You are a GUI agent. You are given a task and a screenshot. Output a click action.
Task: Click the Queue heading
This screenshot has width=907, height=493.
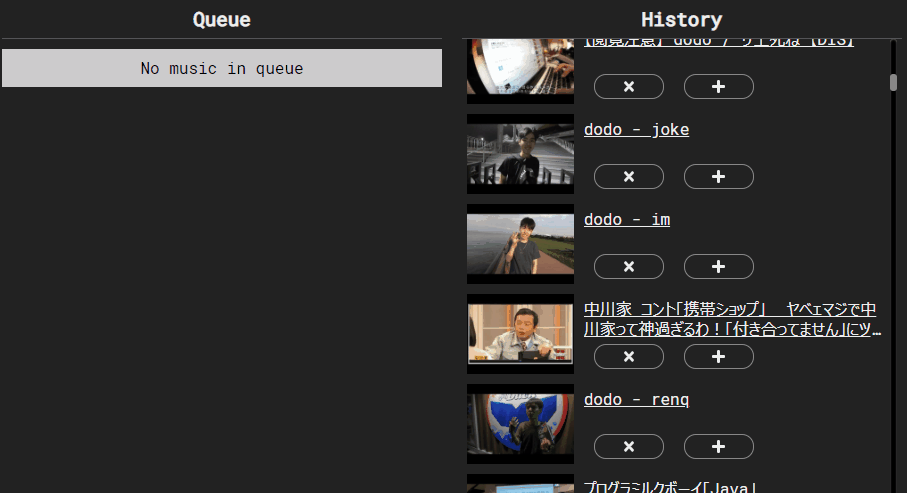coord(222,20)
